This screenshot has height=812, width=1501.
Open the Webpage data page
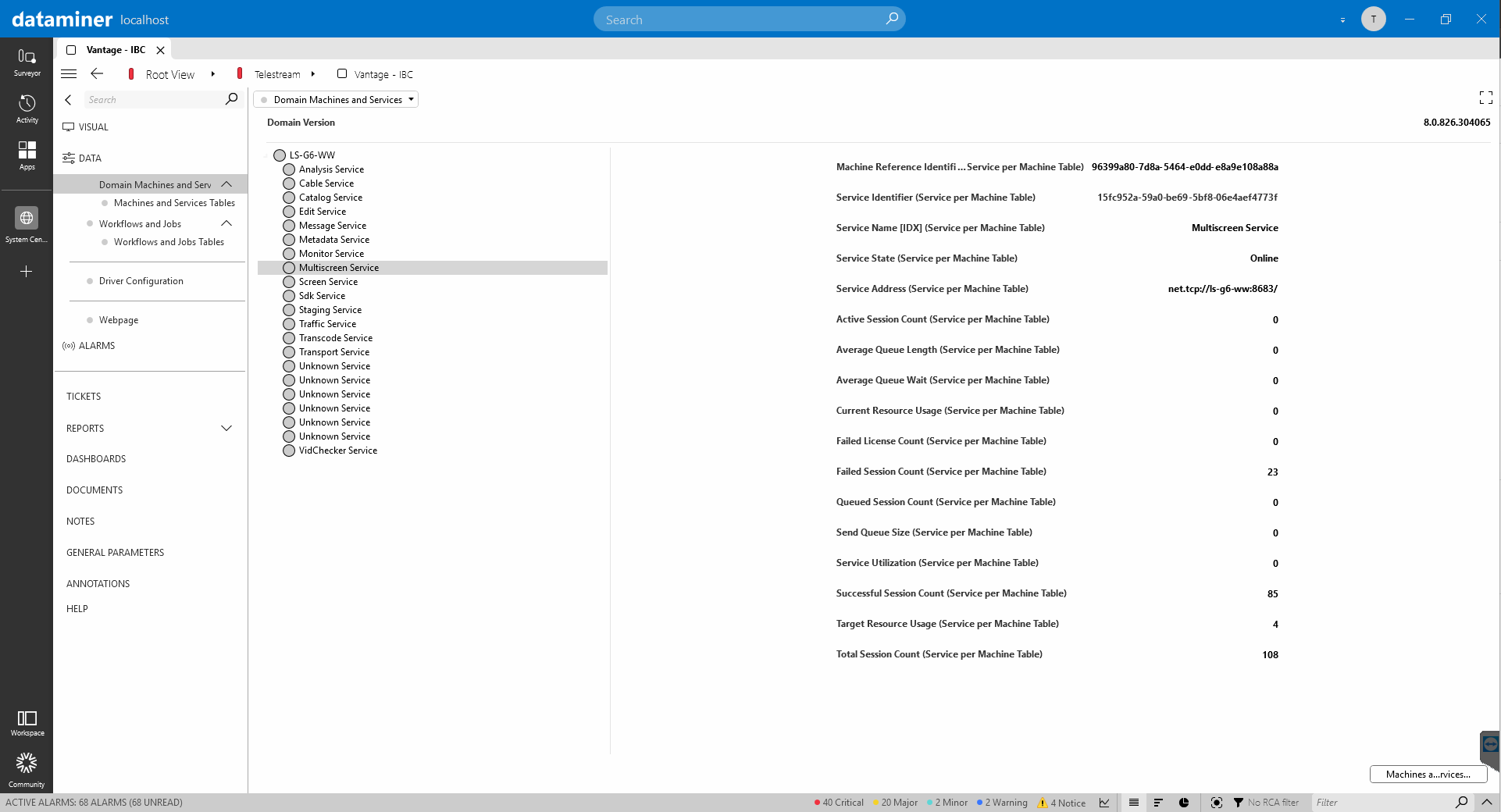(x=119, y=320)
